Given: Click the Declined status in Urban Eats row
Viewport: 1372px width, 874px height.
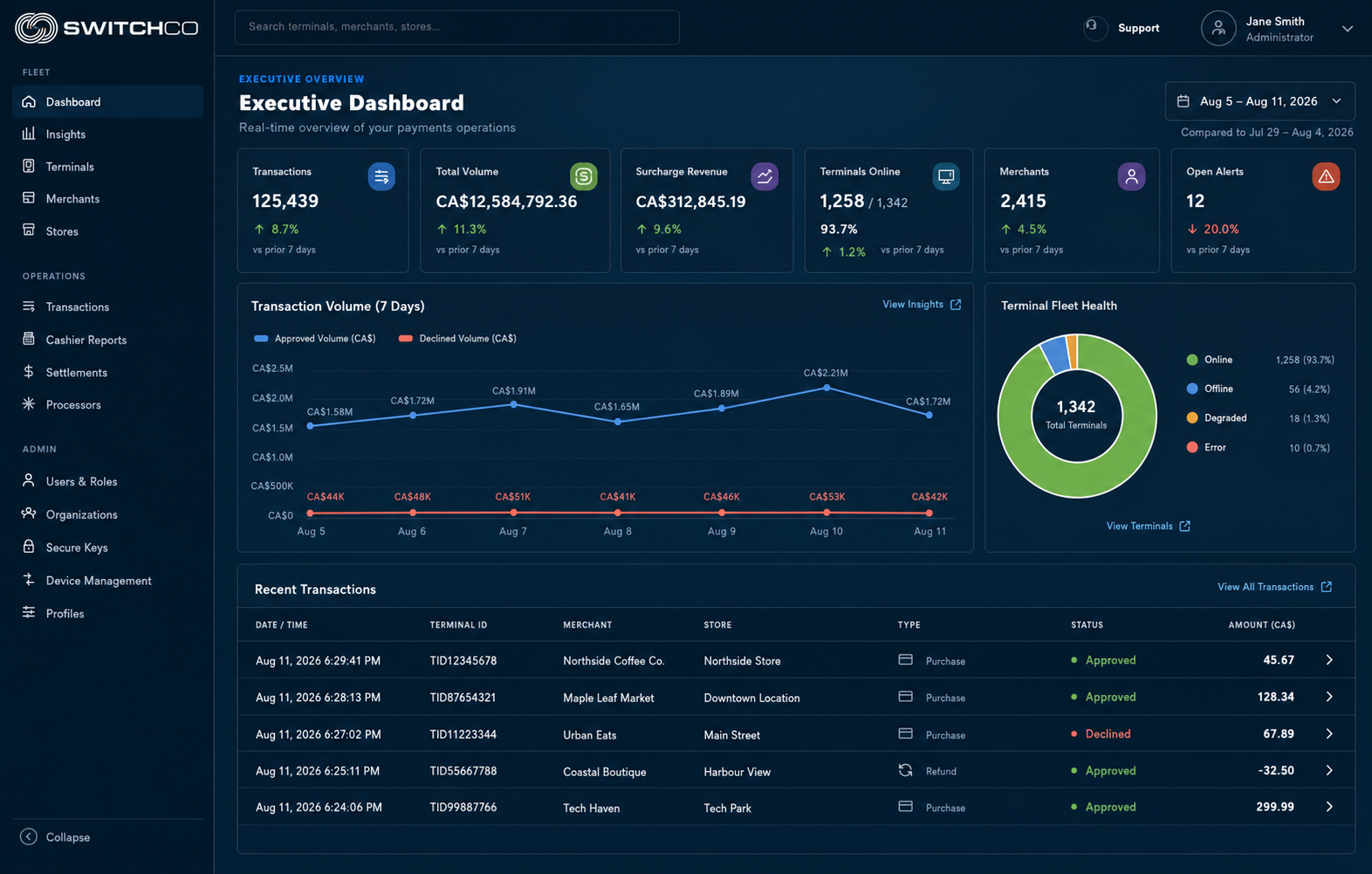Looking at the screenshot, I should pos(1101,733).
